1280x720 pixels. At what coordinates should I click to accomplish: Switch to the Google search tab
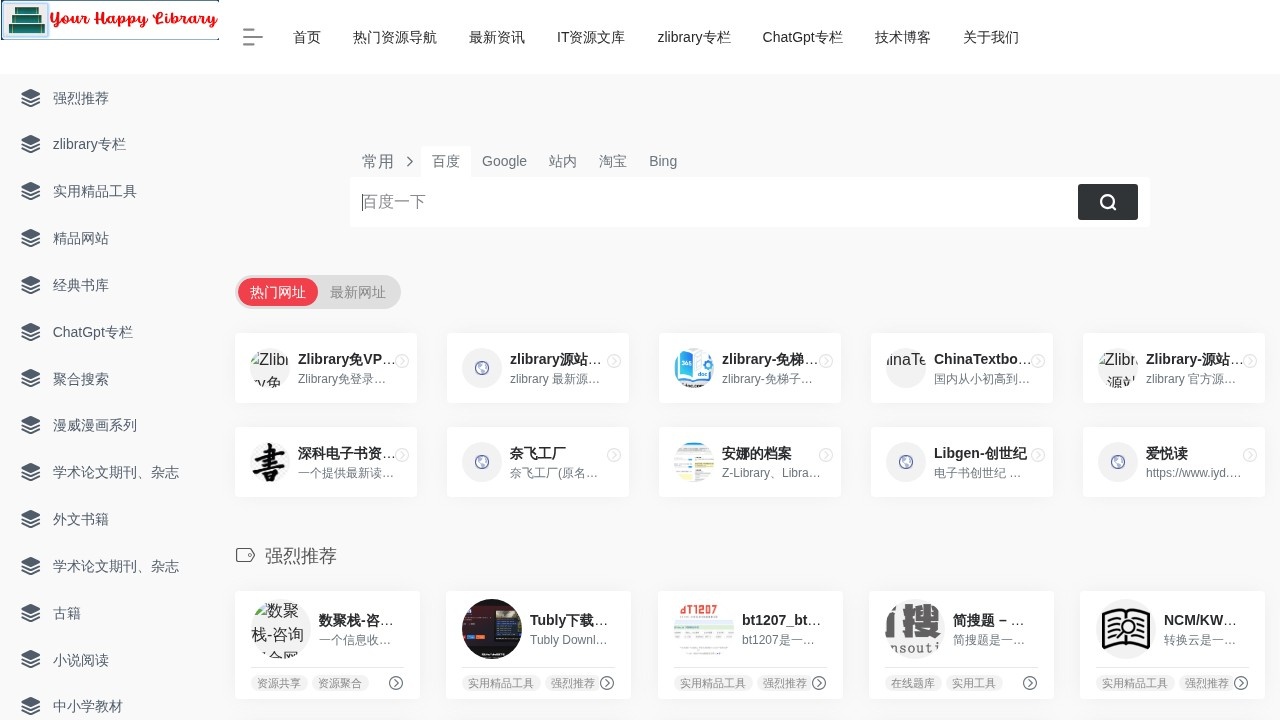coord(504,161)
